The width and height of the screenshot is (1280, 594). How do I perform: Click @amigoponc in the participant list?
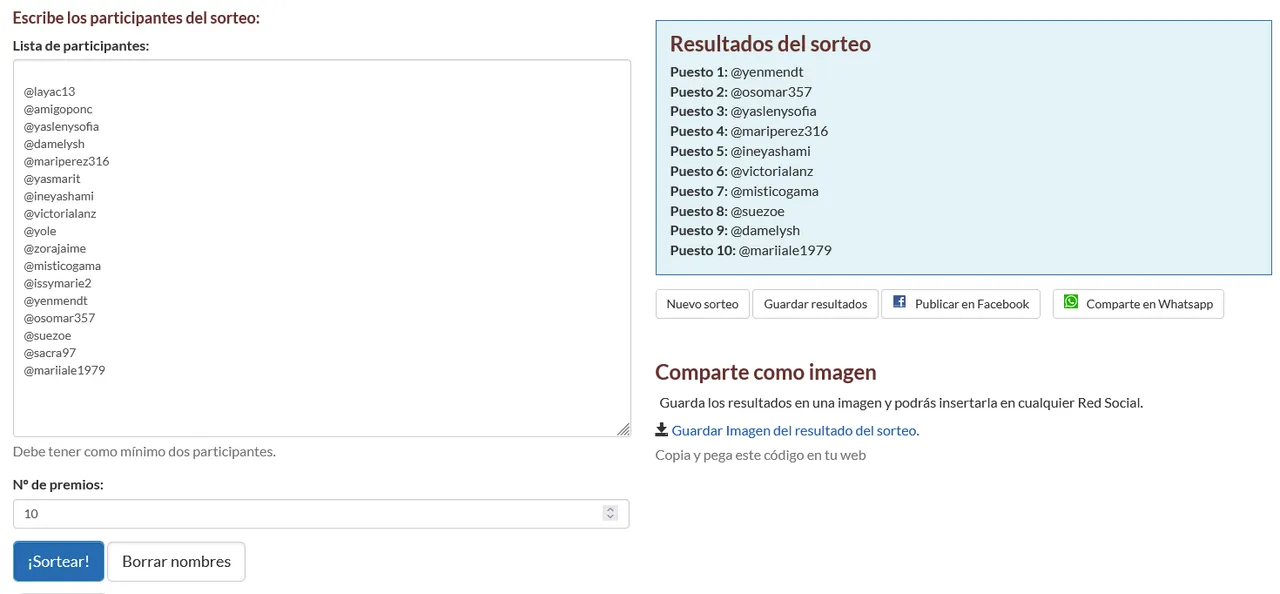pos(58,109)
